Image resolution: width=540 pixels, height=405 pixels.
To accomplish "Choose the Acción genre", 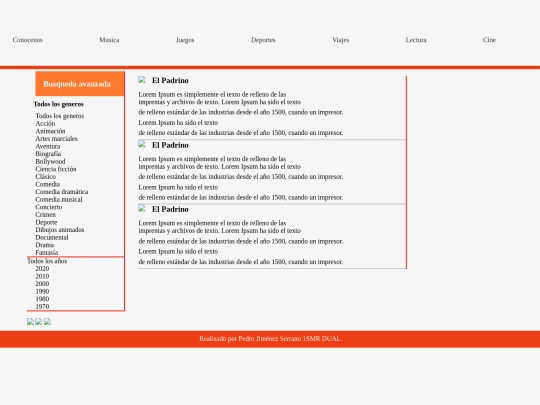I will pyautogui.click(x=45, y=123).
